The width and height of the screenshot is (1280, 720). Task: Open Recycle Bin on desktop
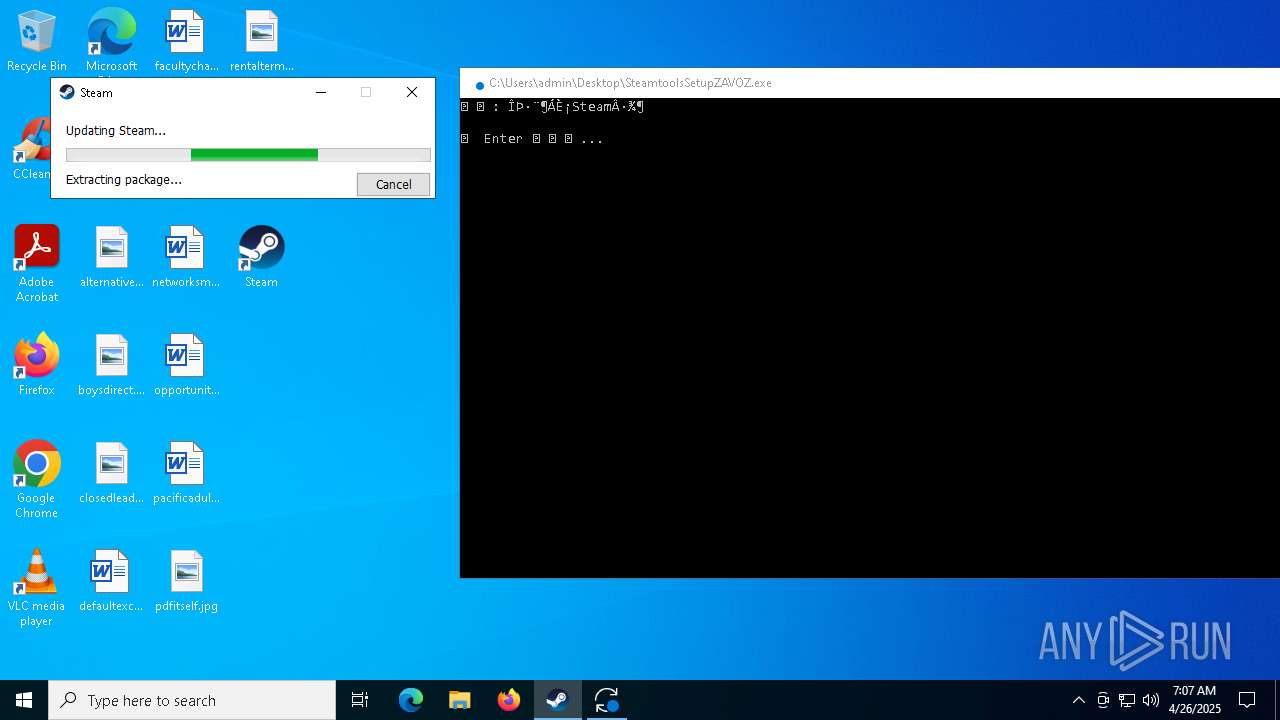(37, 42)
